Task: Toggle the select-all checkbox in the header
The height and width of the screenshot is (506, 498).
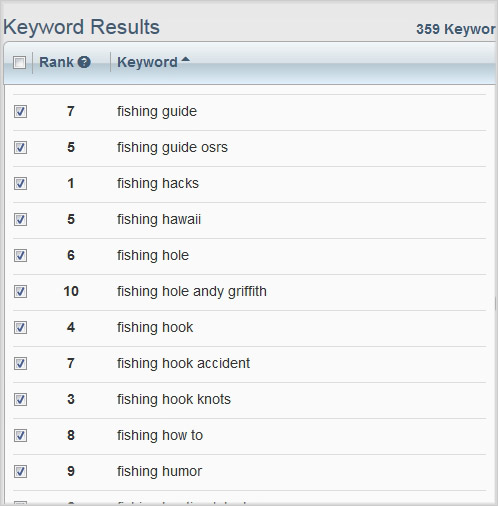Action: [x=19, y=62]
